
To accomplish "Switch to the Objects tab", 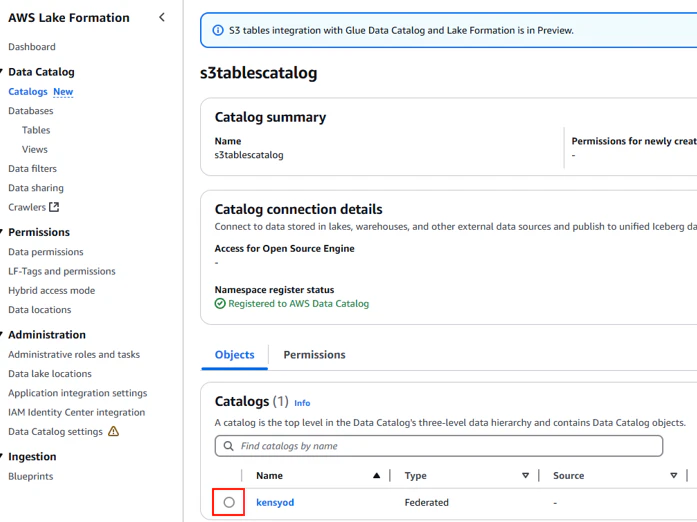I will click(235, 355).
